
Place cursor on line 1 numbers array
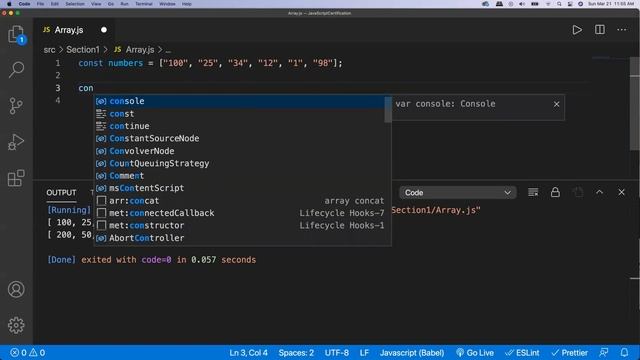point(251,63)
